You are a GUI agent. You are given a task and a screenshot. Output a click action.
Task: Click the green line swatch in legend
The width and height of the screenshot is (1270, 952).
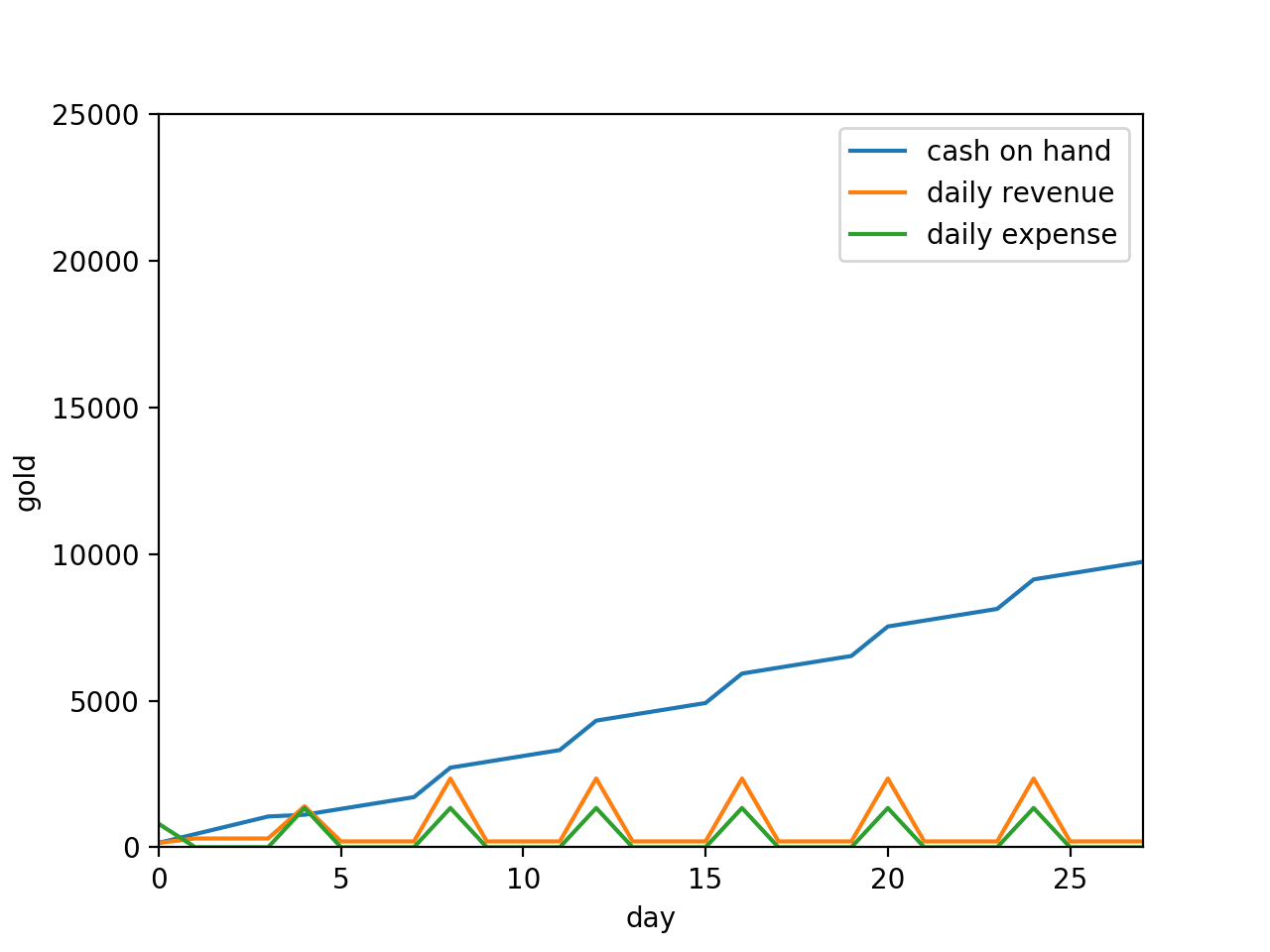click(877, 235)
